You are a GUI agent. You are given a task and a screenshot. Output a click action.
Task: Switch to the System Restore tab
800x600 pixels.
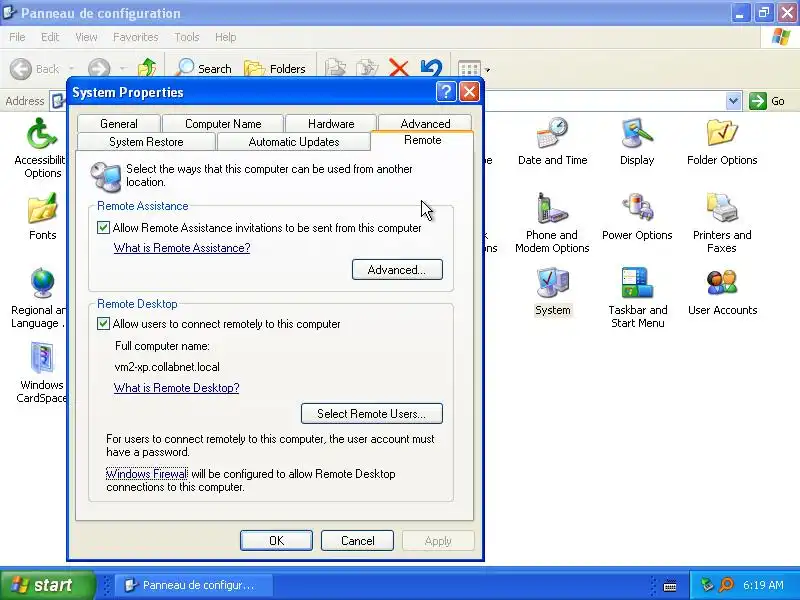(x=146, y=142)
